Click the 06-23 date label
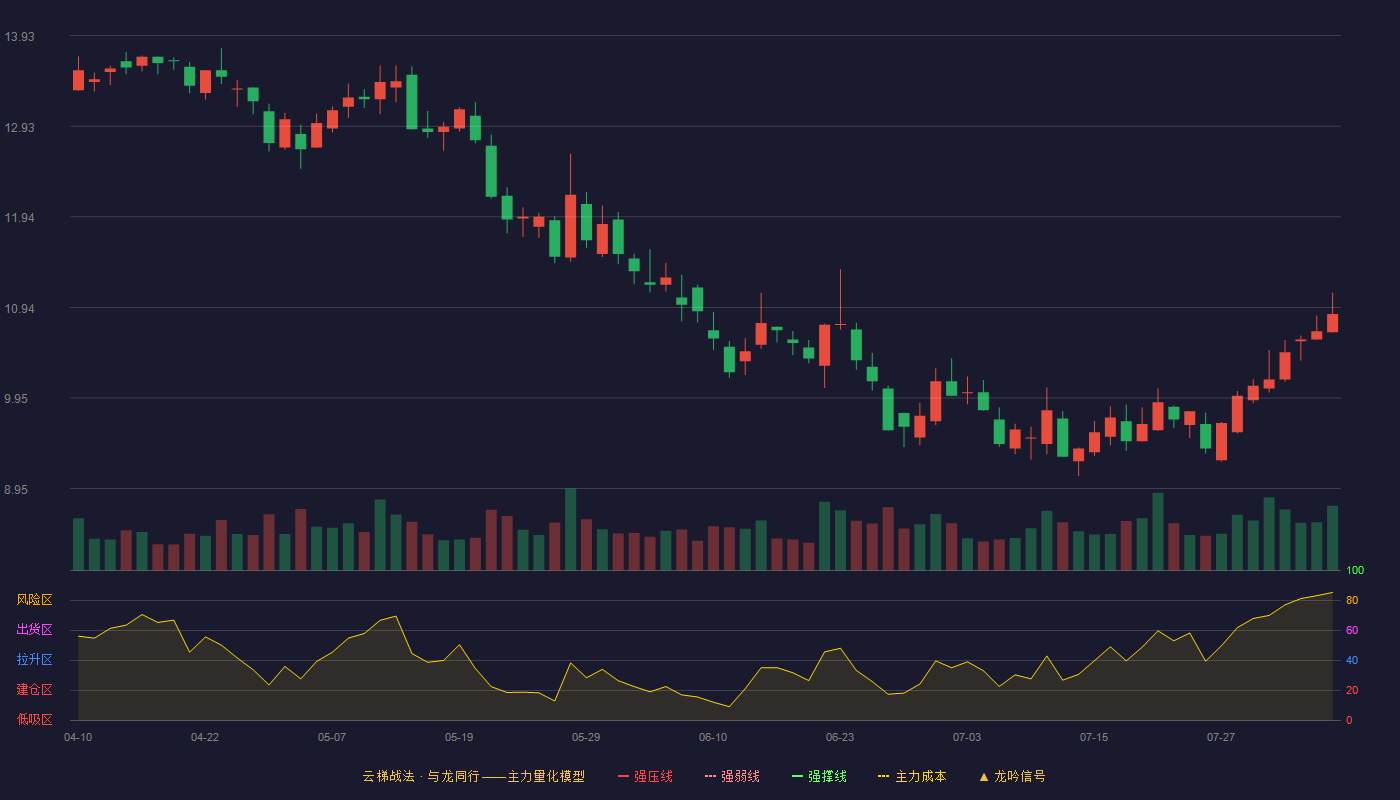This screenshot has height=800, width=1400. (x=840, y=737)
